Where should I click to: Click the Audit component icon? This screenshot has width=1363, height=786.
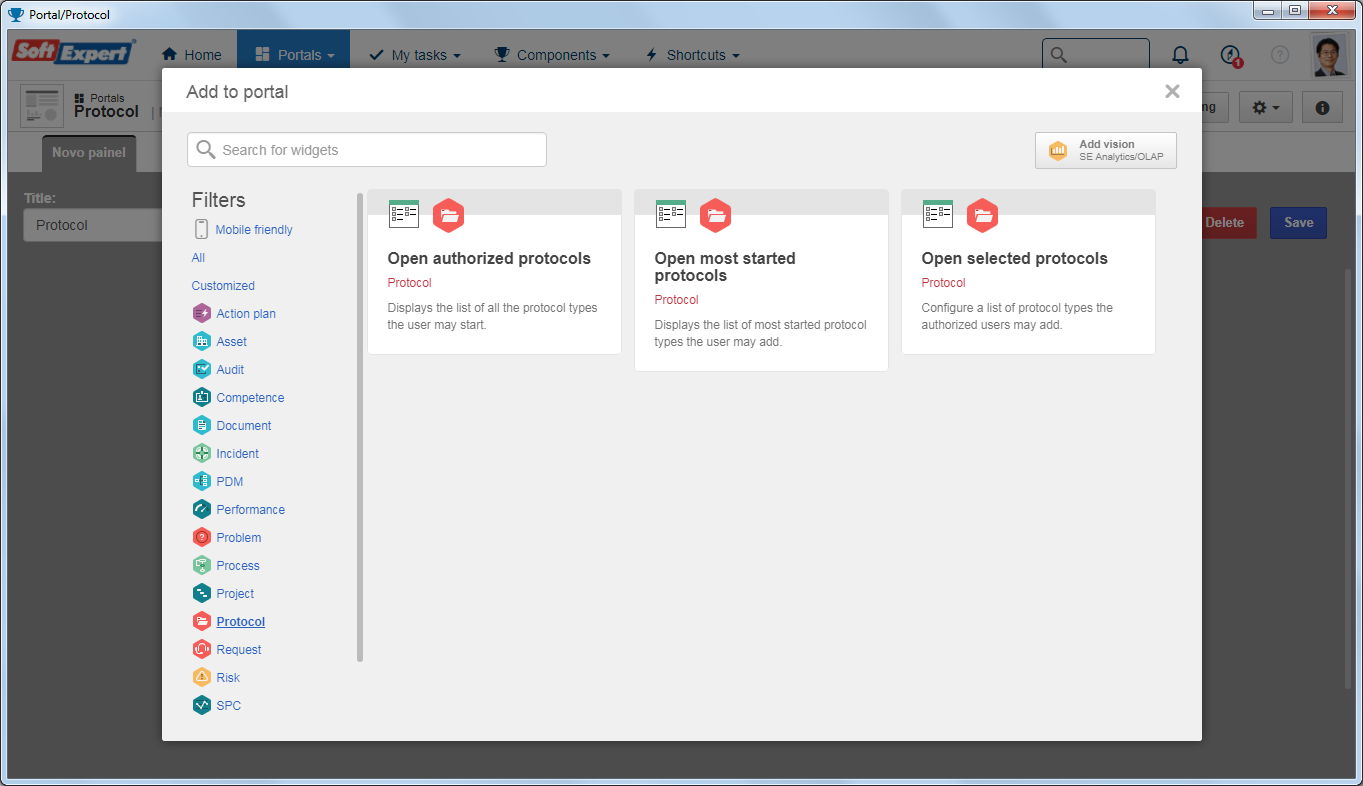point(202,369)
